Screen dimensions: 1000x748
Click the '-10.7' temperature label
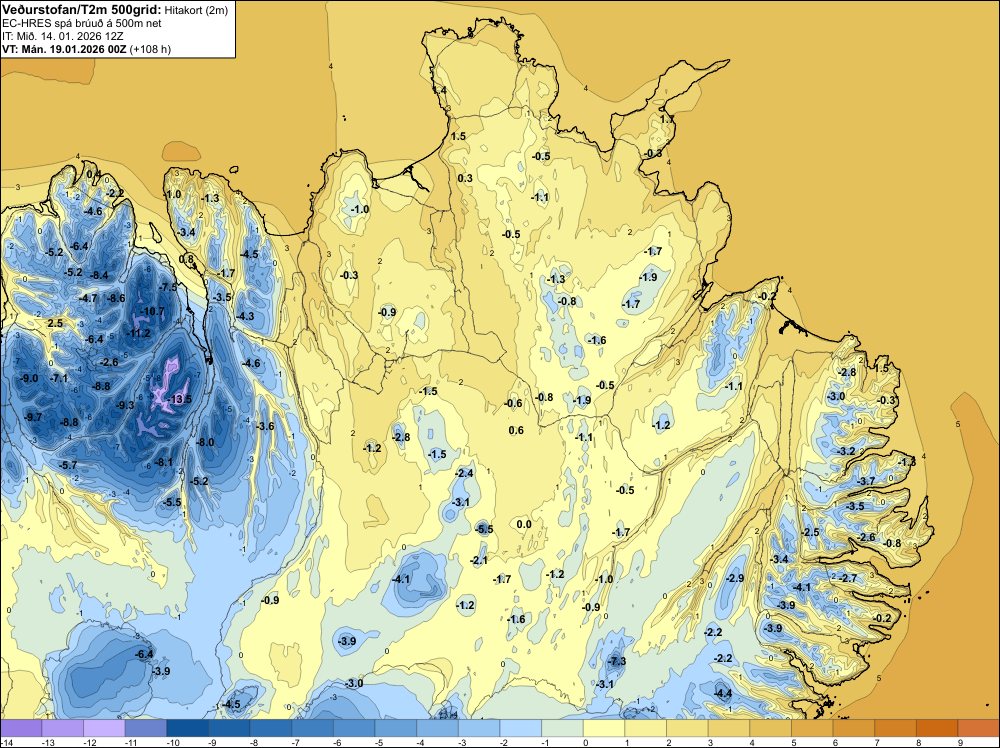click(152, 312)
